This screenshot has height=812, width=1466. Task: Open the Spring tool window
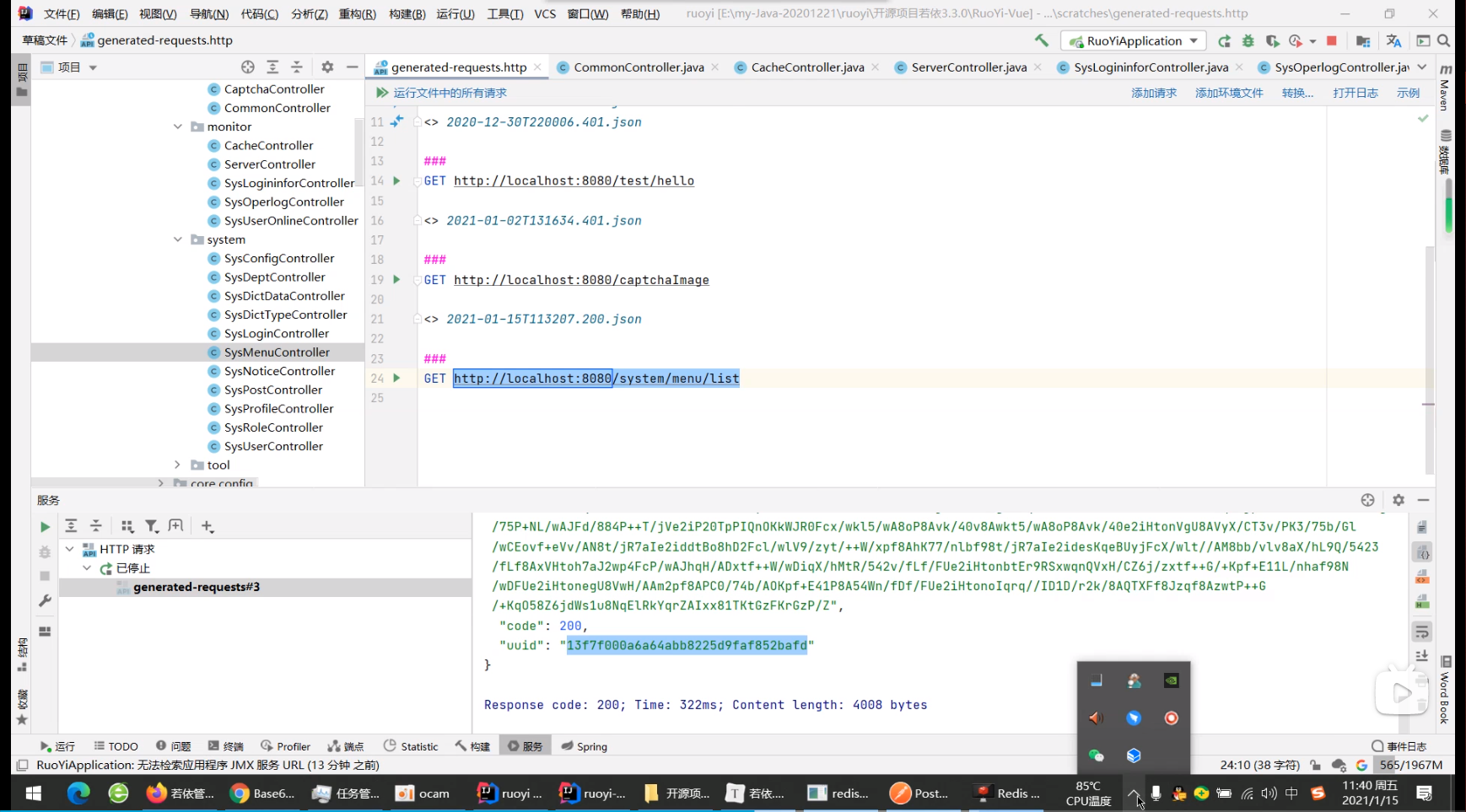pos(585,746)
